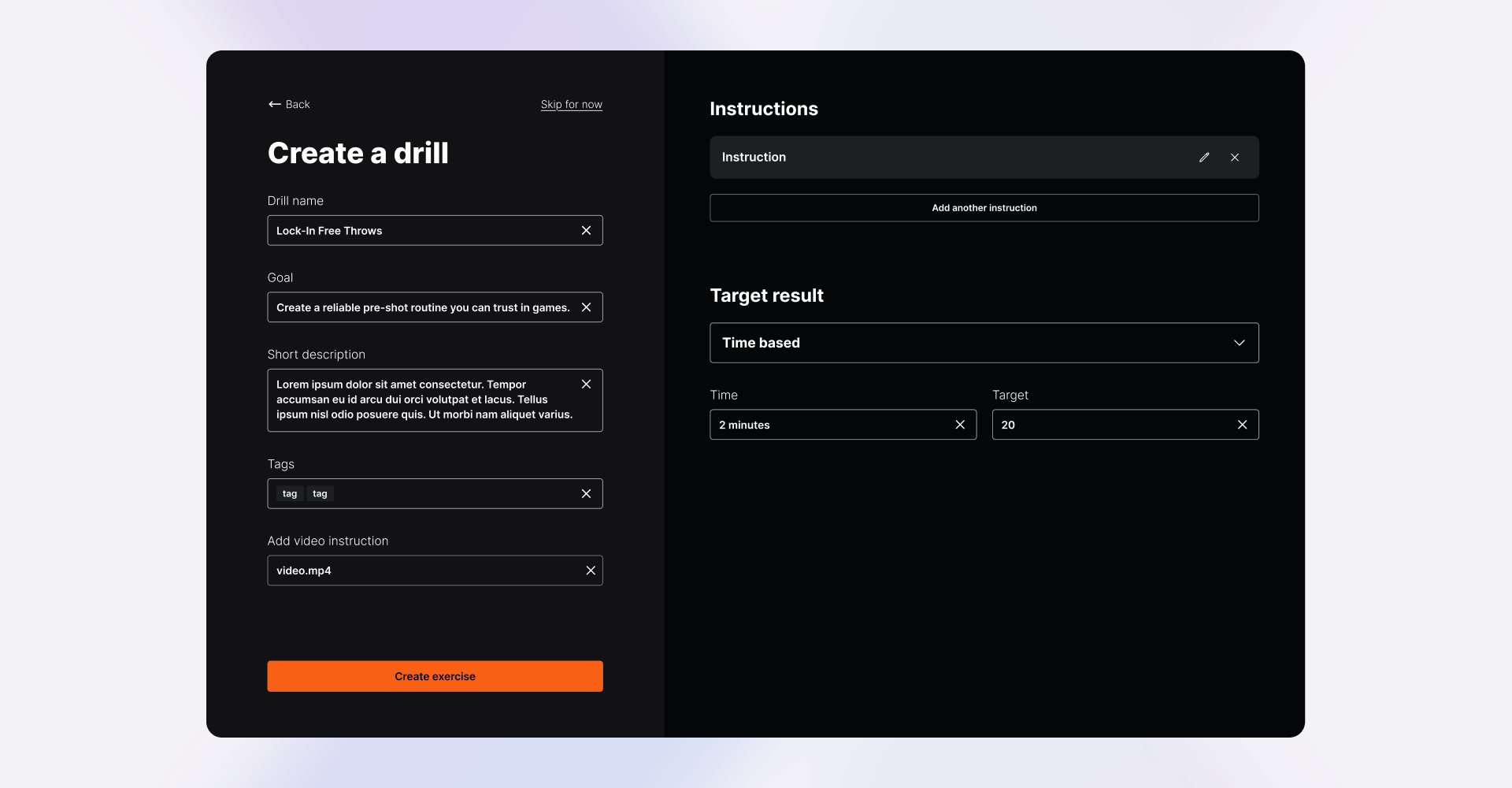
Task: Clear the Short description text
Action: click(x=586, y=384)
